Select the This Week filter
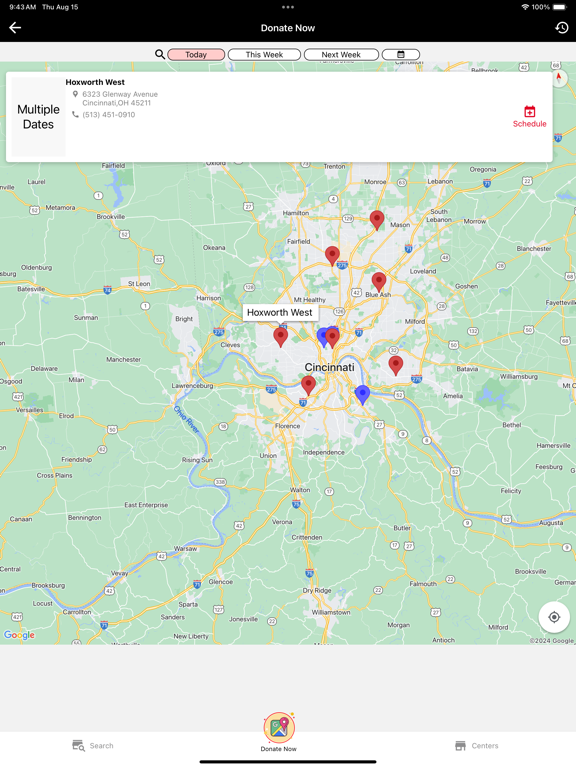Image resolution: width=576 pixels, height=768 pixels. (x=264, y=54)
